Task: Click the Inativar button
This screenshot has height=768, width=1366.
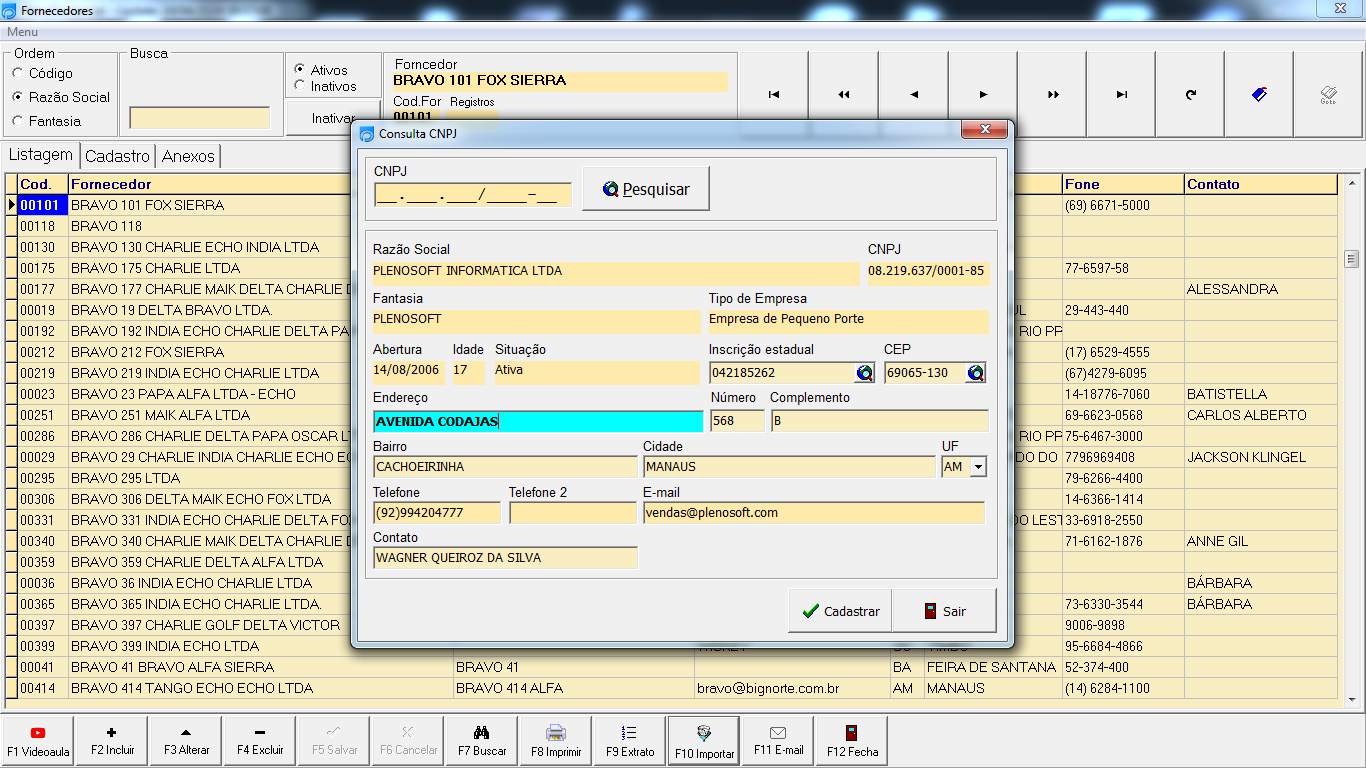Action: click(333, 118)
